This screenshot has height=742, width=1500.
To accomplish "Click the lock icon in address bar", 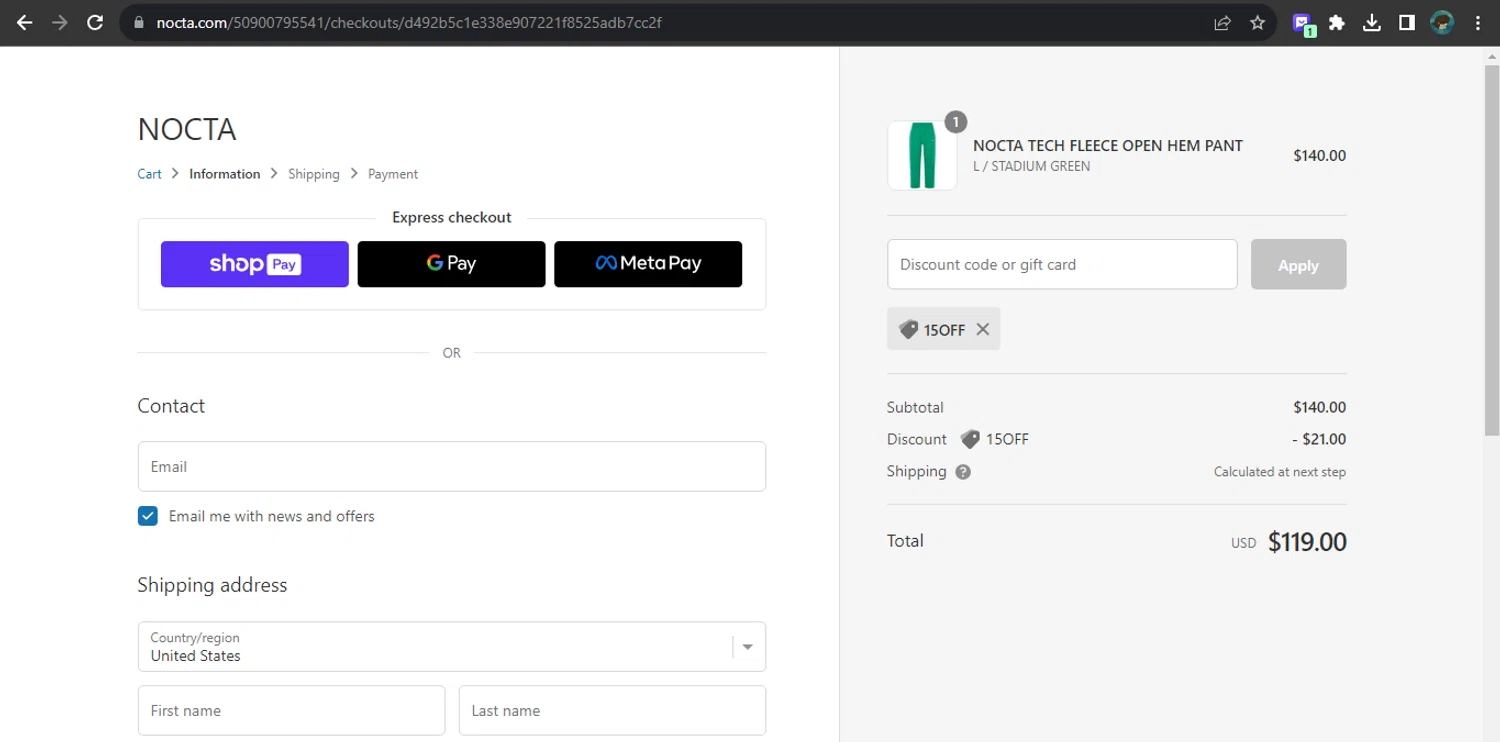I will (x=139, y=22).
